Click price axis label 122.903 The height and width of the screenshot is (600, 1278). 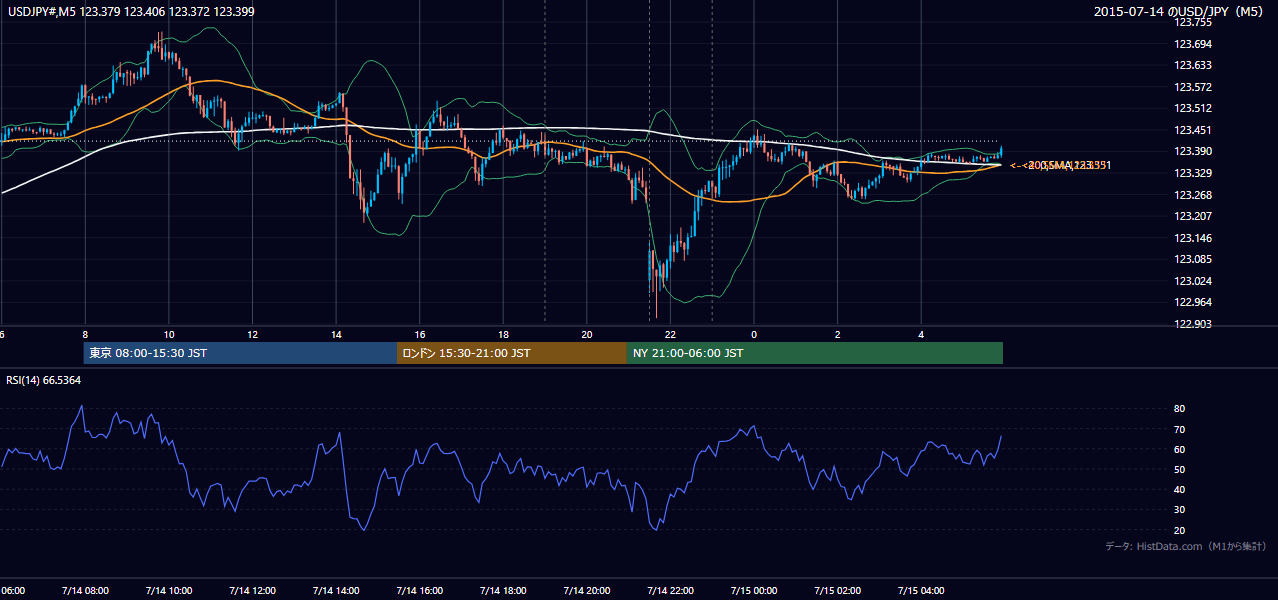click(1192, 324)
